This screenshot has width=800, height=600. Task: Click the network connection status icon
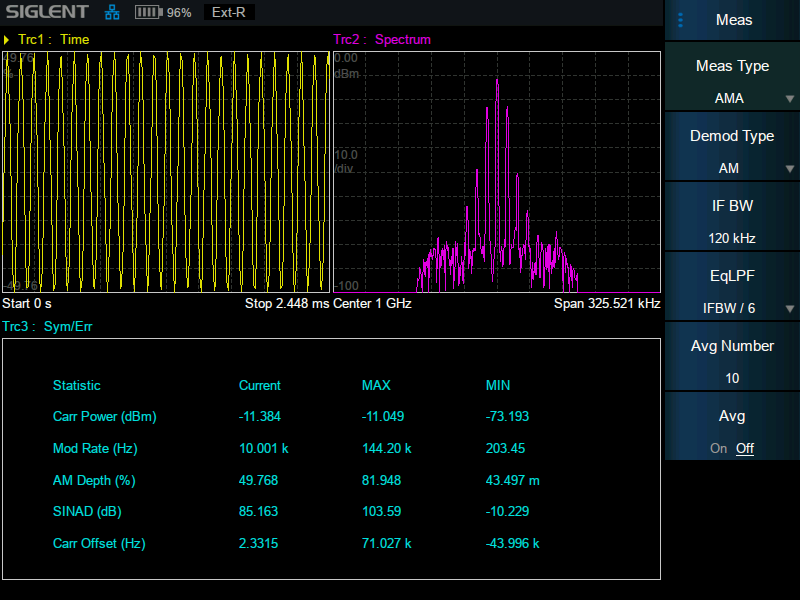tap(112, 13)
